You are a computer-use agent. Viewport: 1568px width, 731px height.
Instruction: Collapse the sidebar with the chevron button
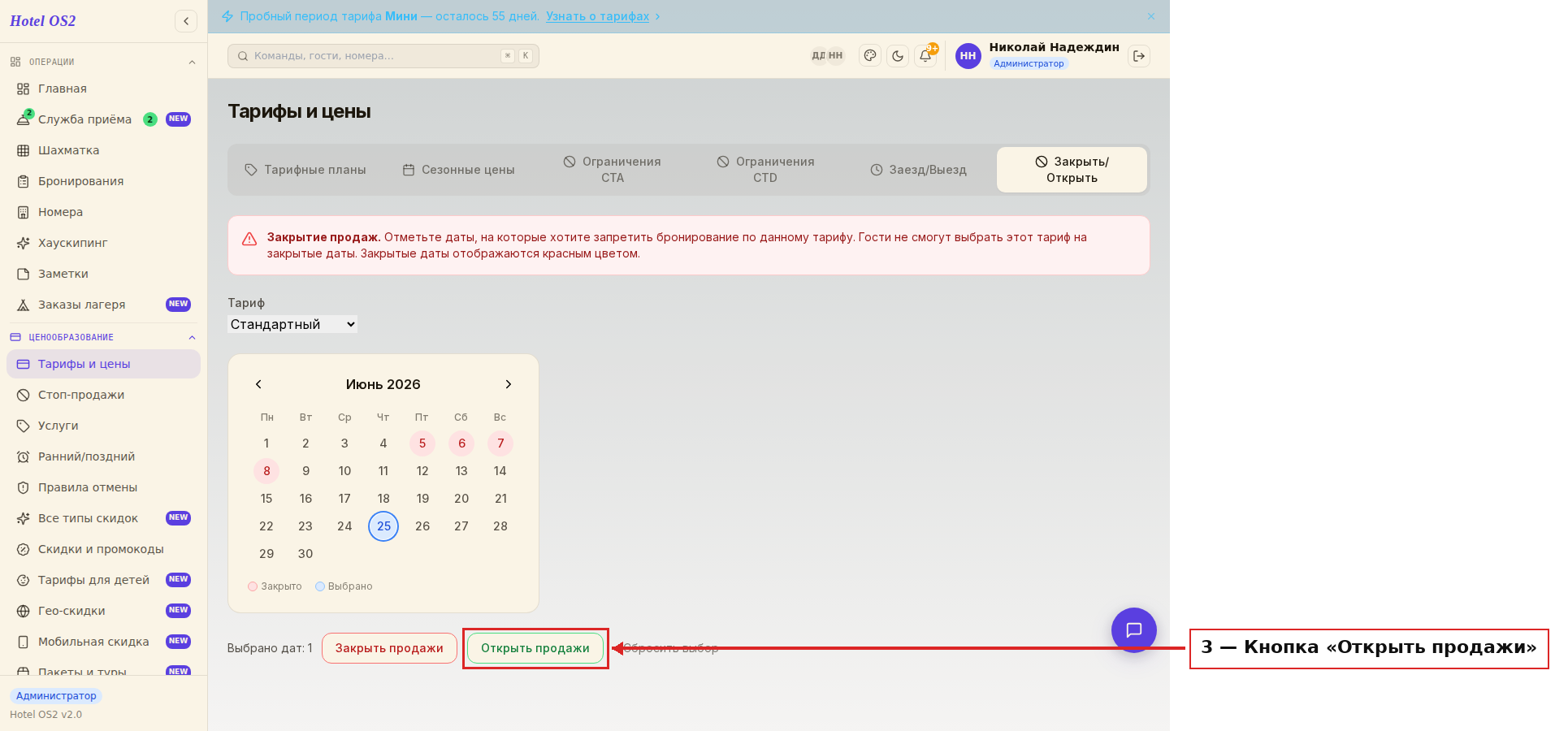pos(186,21)
